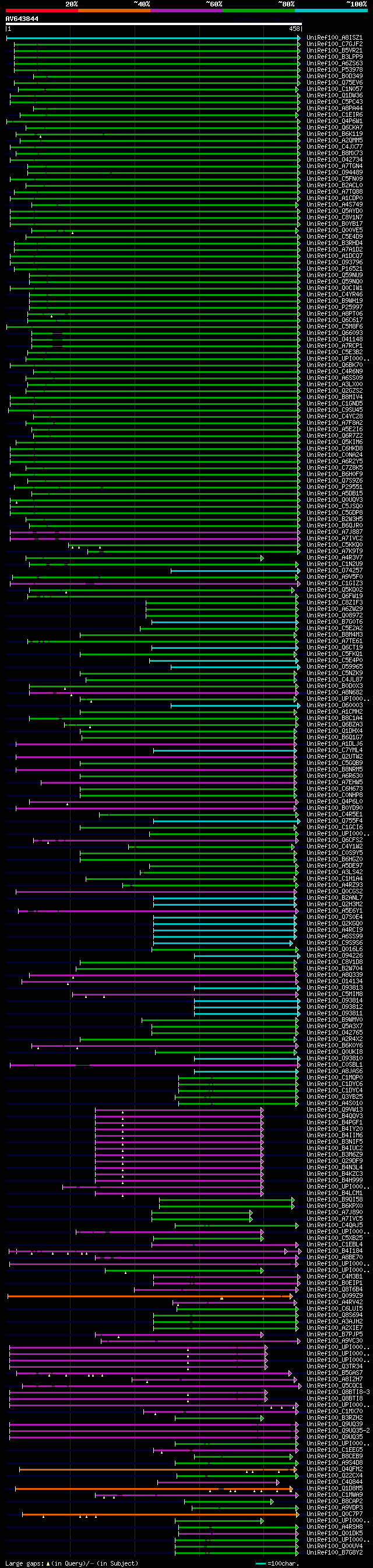
Task: Click the Large gaps legend text
Action: pyautogui.click(x=71, y=1563)
